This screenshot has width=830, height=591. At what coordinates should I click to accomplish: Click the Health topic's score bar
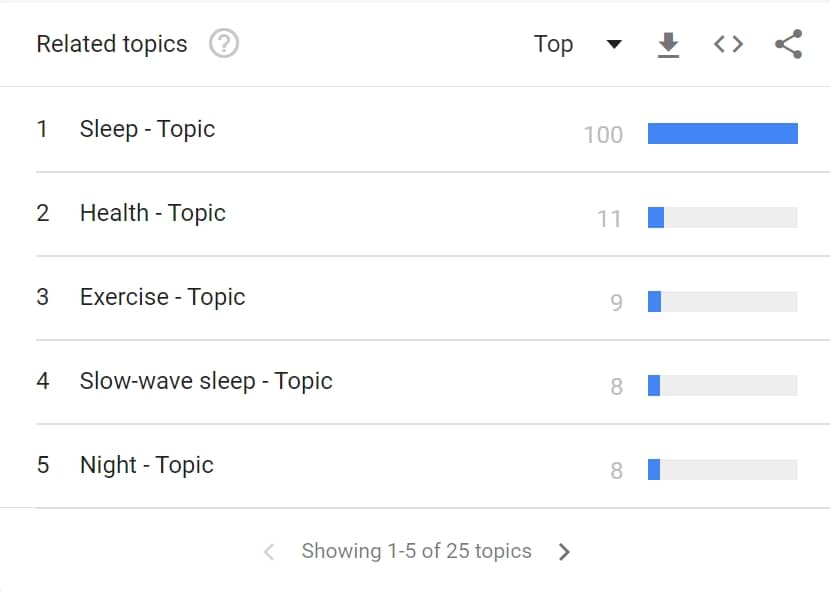tap(722, 218)
